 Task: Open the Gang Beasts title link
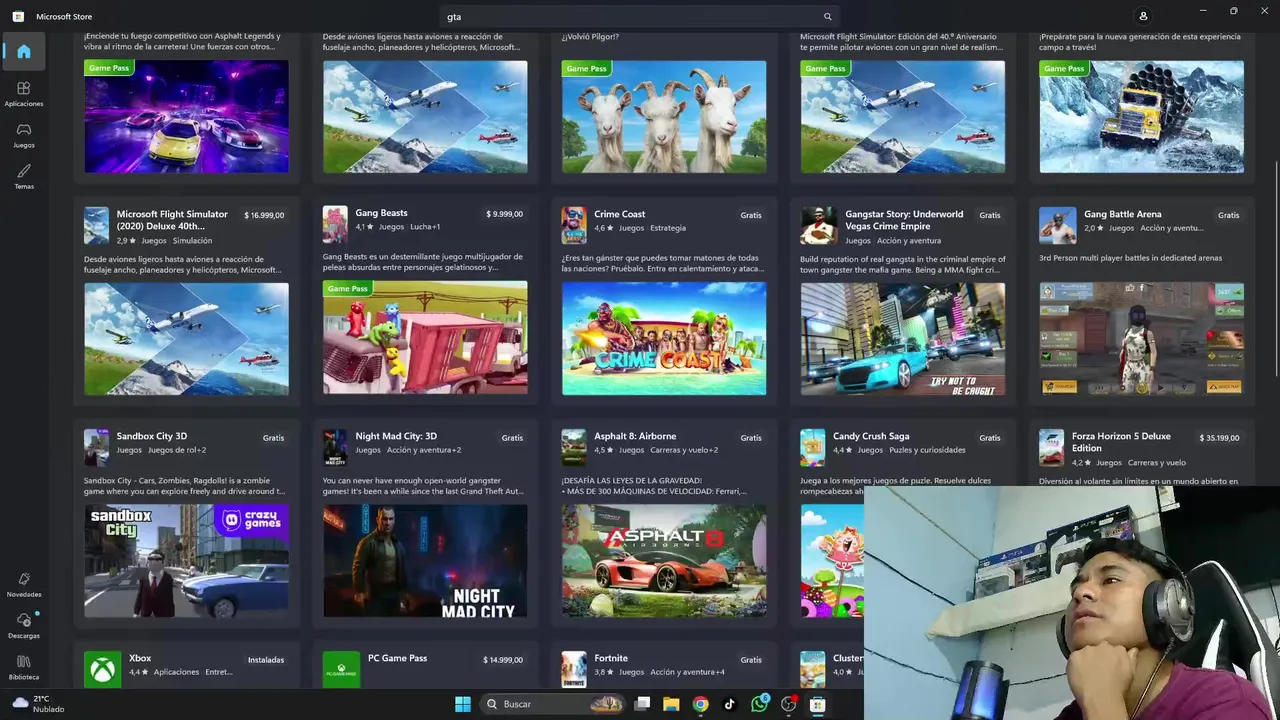[381, 213]
